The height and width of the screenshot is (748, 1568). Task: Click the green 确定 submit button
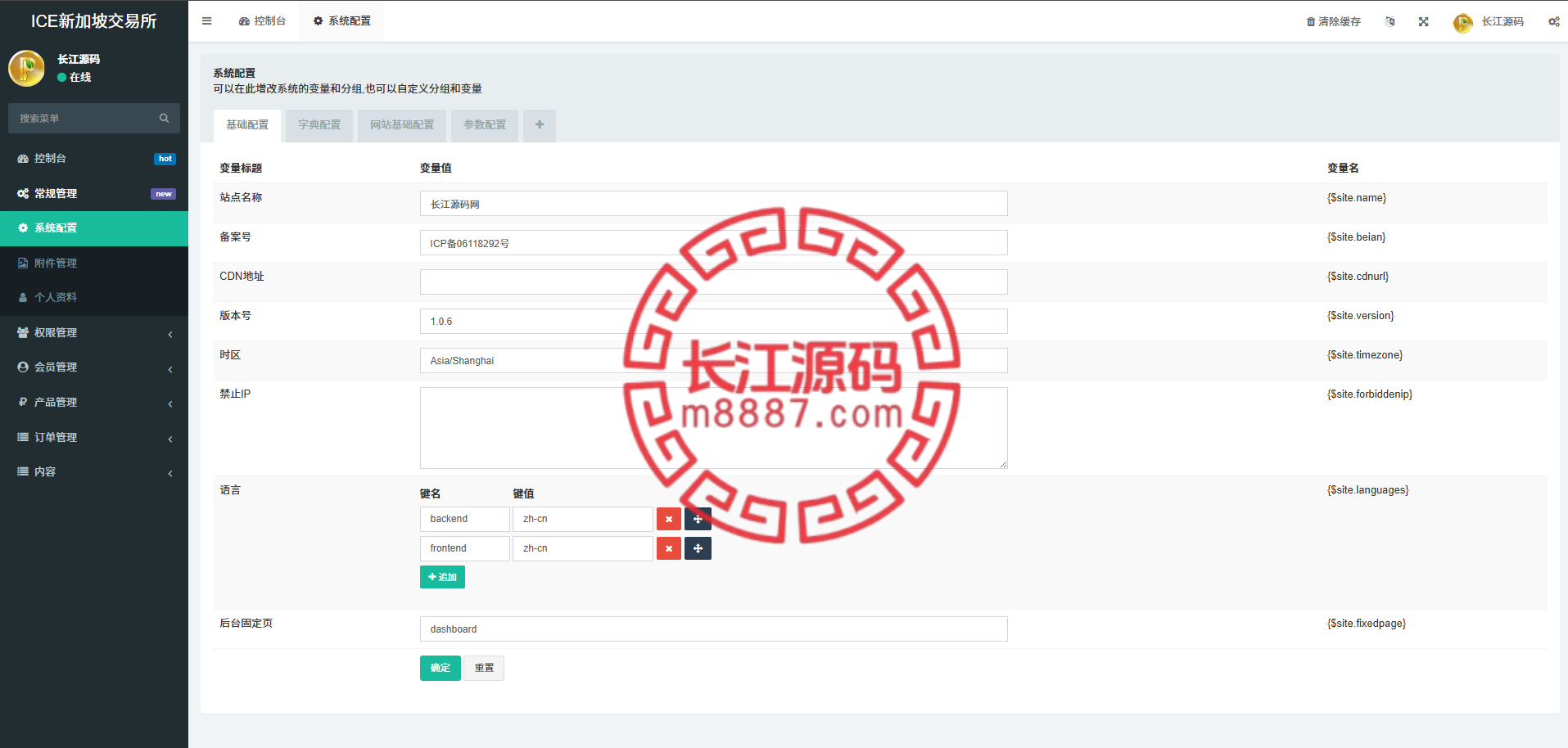tap(441, 668)
